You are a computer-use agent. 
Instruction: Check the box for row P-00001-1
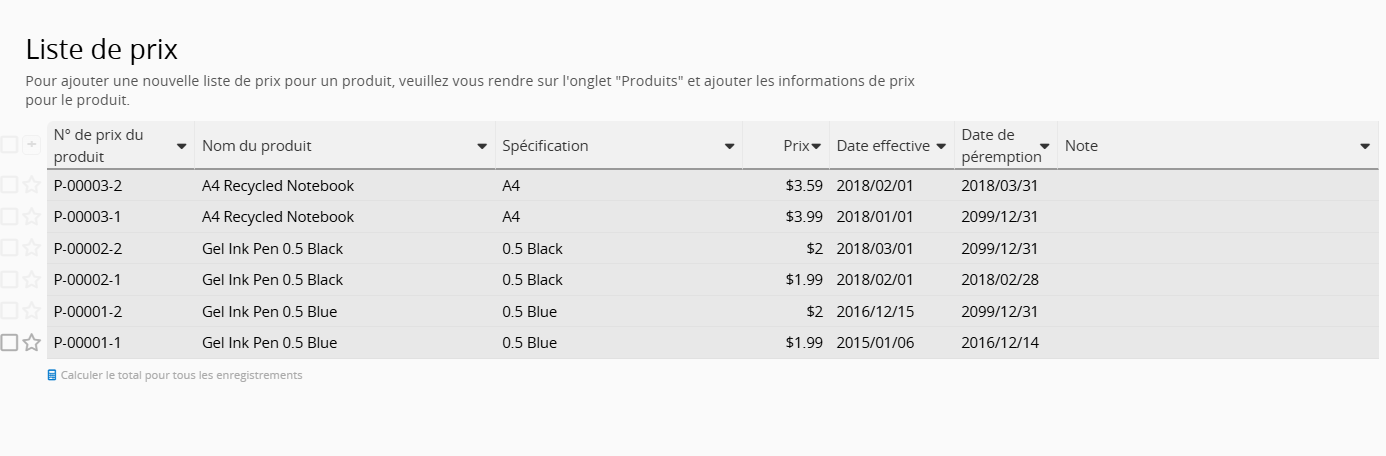[x=9, y=343]
